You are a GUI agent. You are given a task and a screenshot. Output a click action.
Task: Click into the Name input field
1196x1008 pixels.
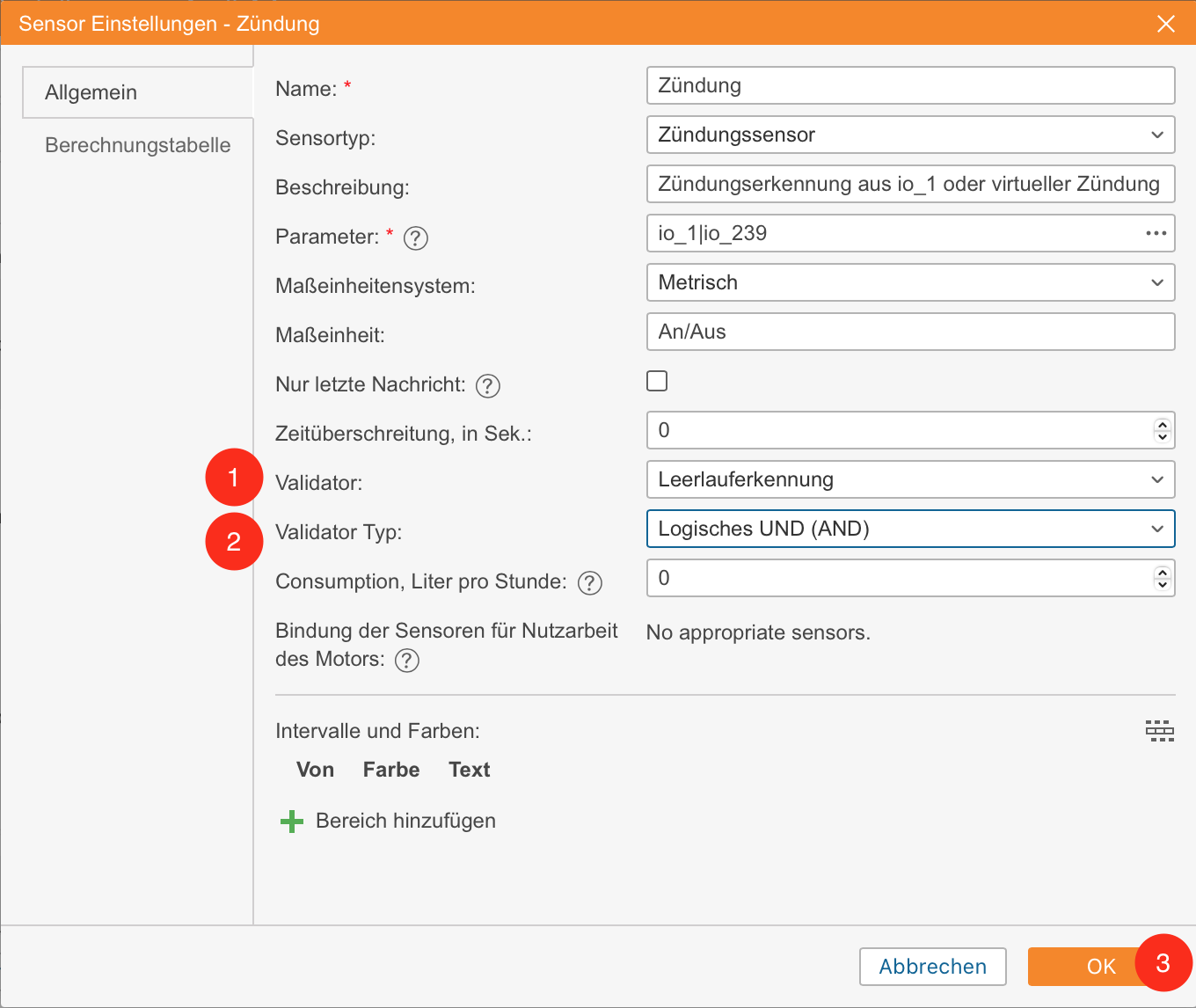point(909,85)
